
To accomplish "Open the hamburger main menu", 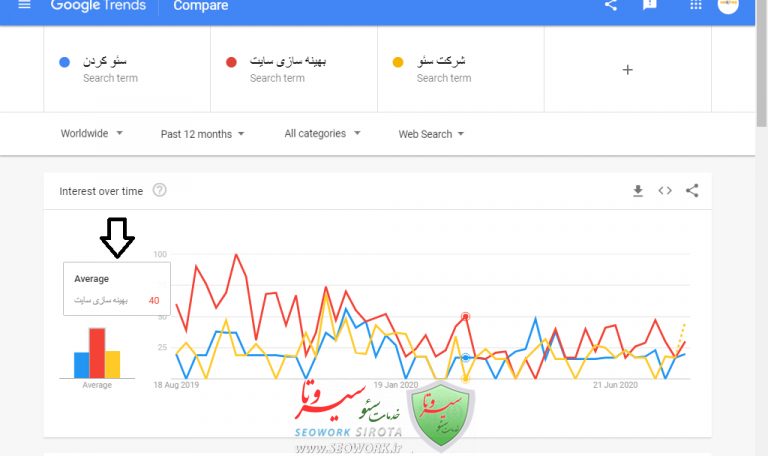I will pyautogui.click(x=25, y=5).
